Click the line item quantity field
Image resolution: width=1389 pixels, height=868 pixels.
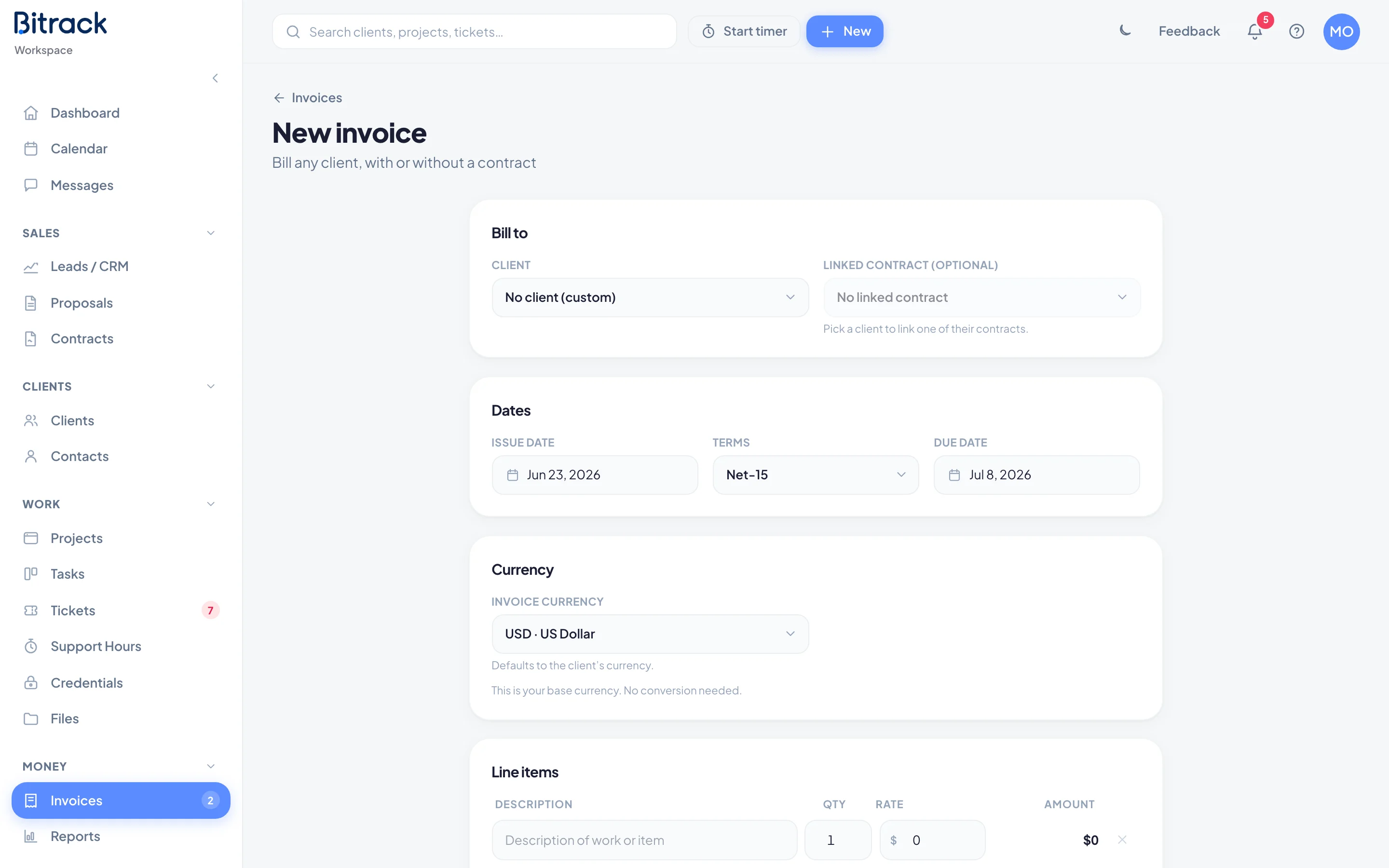tap(838, 840)
